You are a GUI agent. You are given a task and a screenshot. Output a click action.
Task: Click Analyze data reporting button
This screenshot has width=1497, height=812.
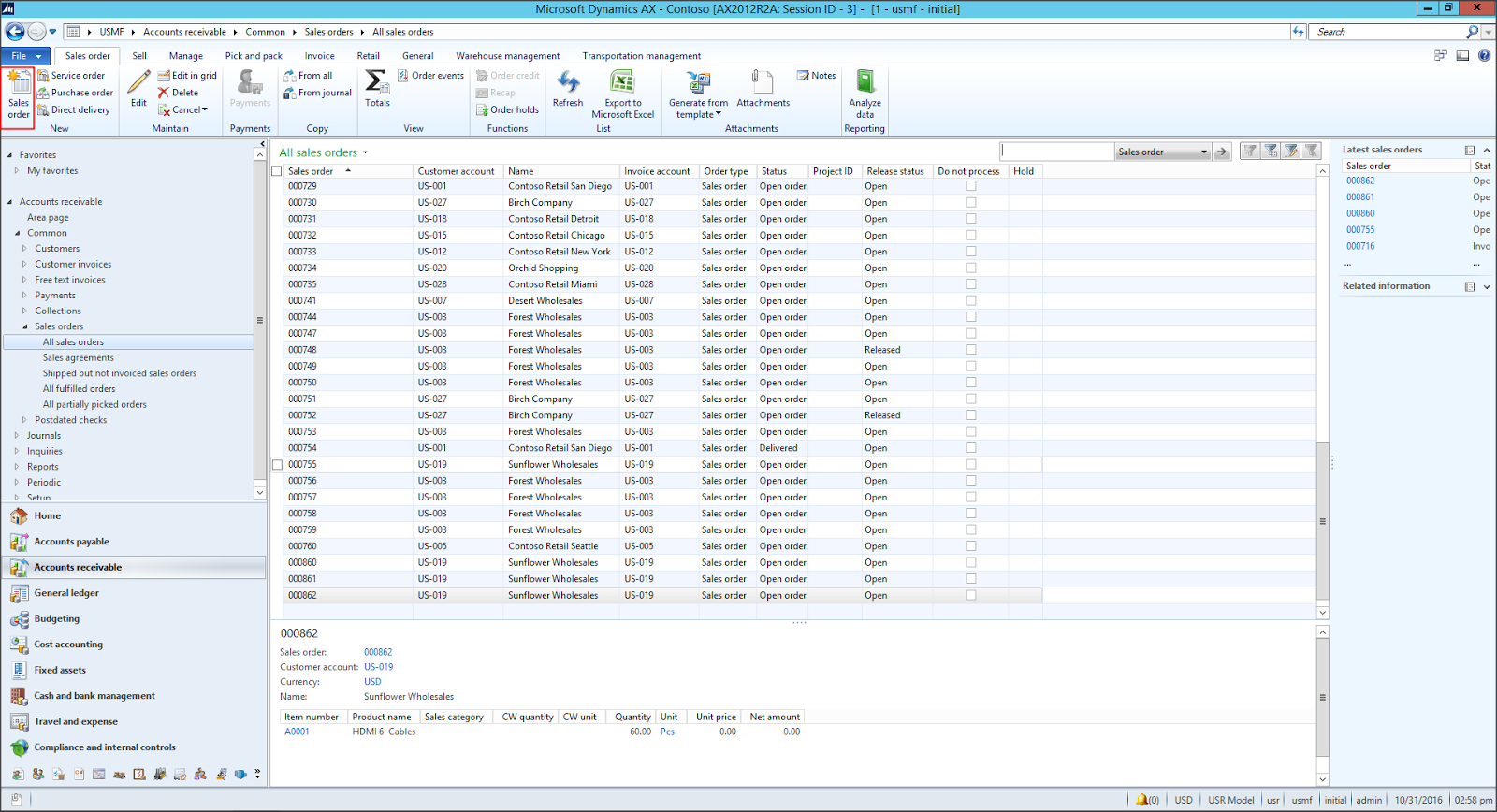point(865,94)
